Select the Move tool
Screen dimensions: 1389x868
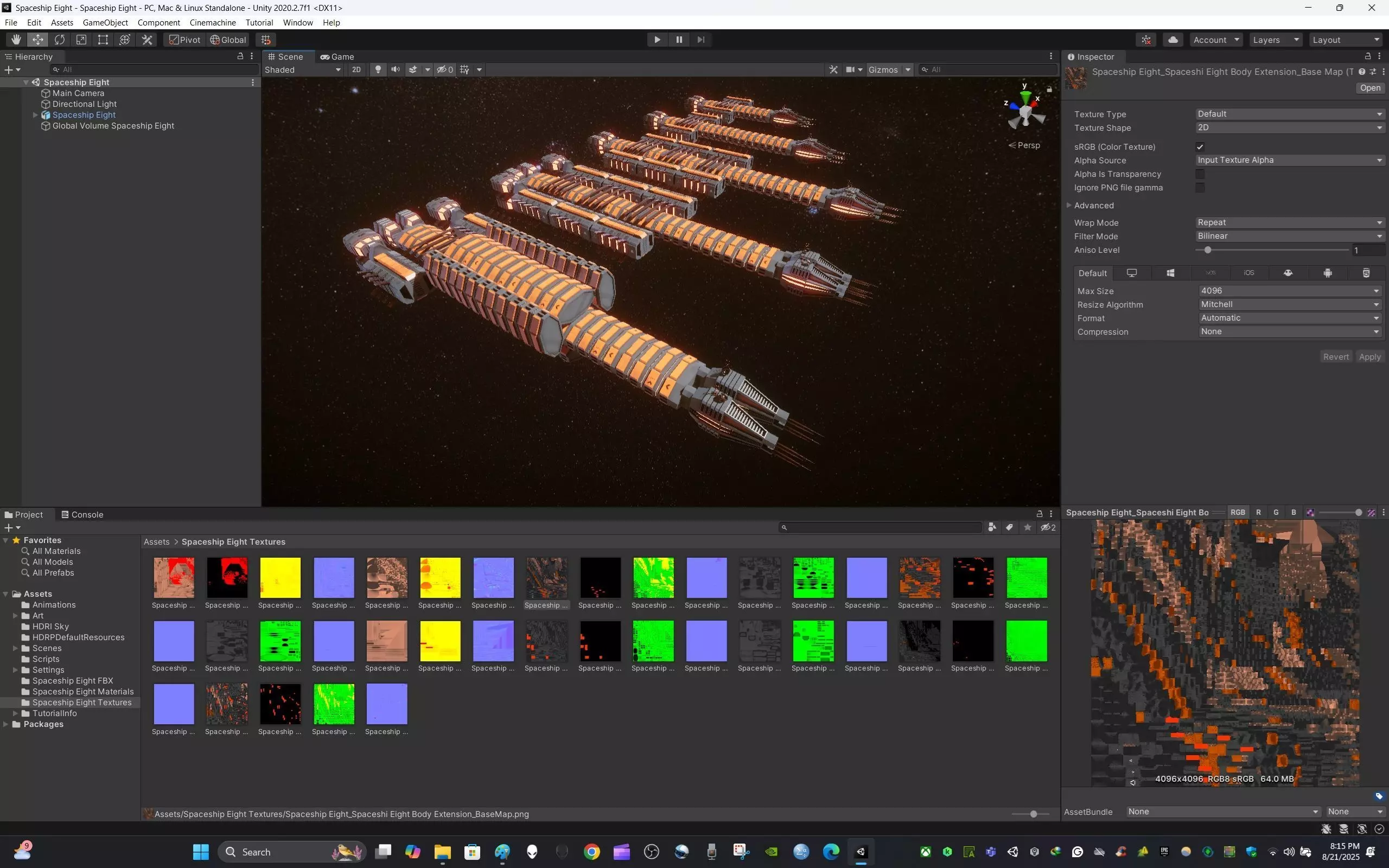38,40
